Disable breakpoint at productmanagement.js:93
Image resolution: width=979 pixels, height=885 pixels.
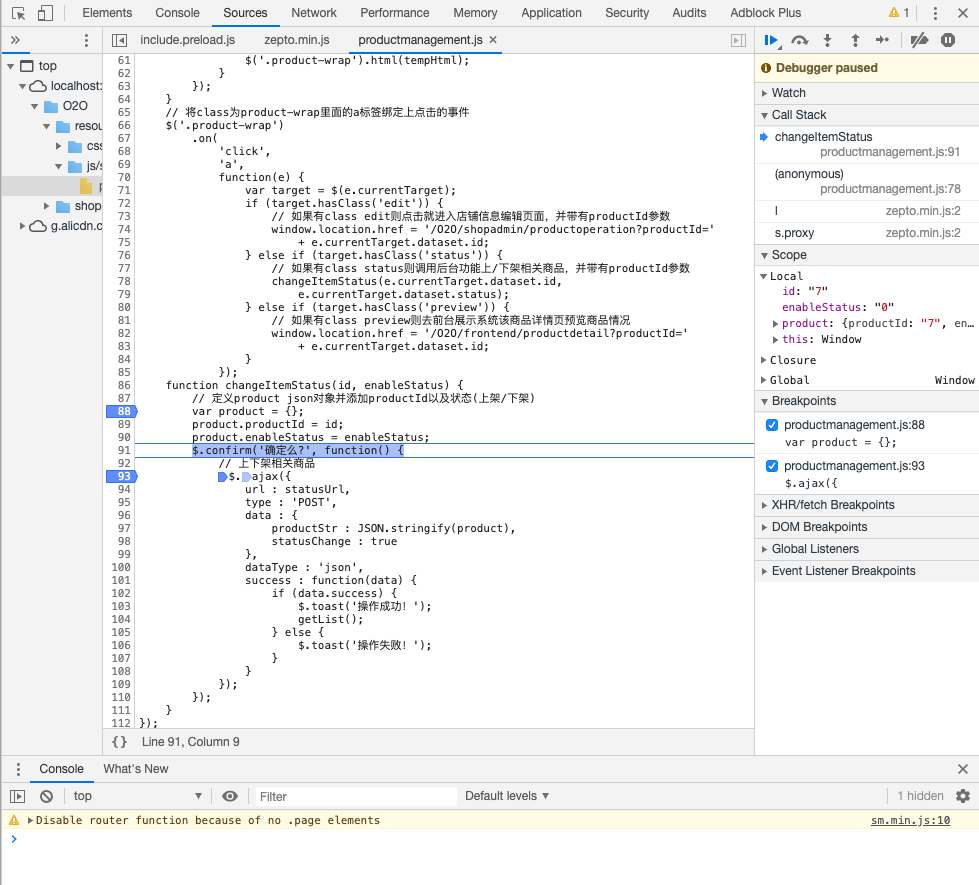point(772,466)
